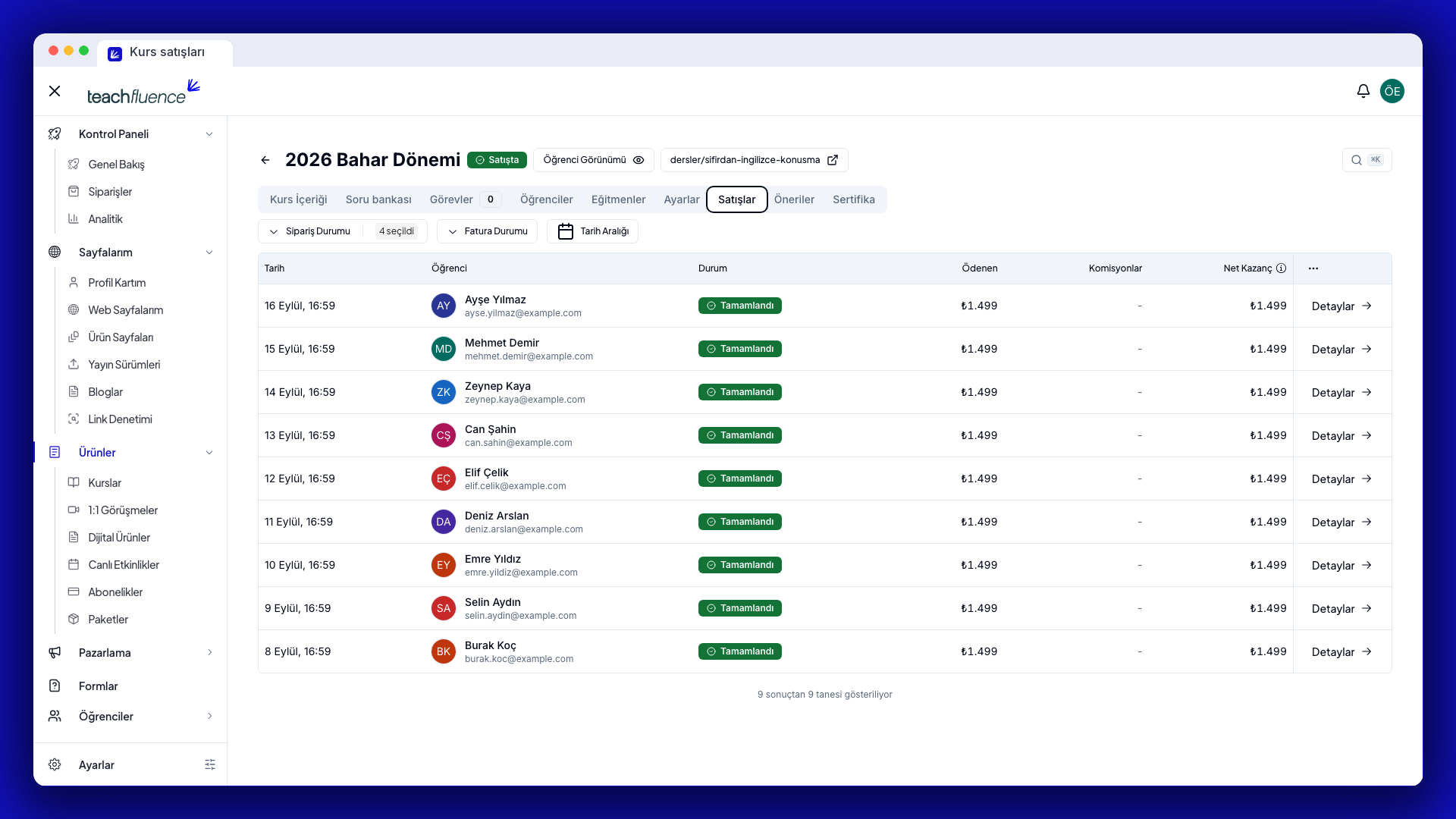Expand the Öğrenciler sidebar section
The height and width of the screenshot is (819, 1456).
coord(130,717)
